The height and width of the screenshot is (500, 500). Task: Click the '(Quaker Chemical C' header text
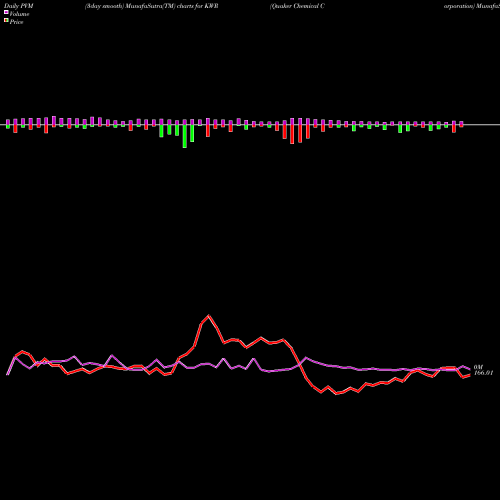click(x=297, y=6)
